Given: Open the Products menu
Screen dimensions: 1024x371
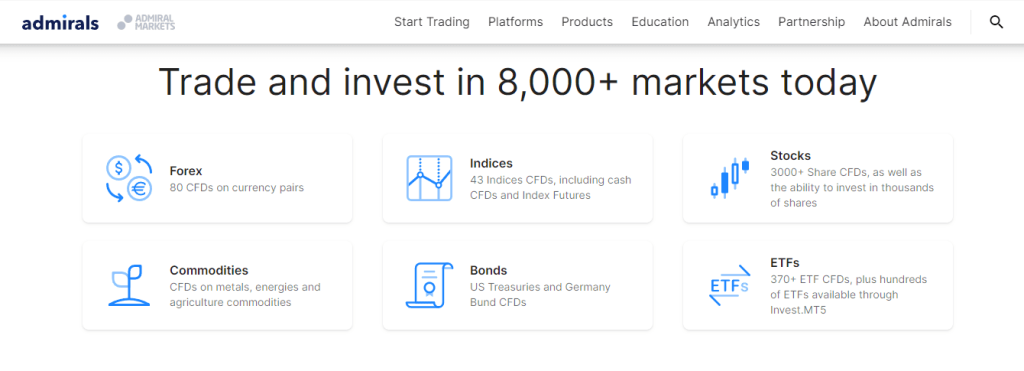Looking at the screenshot, I should point(587,22).
